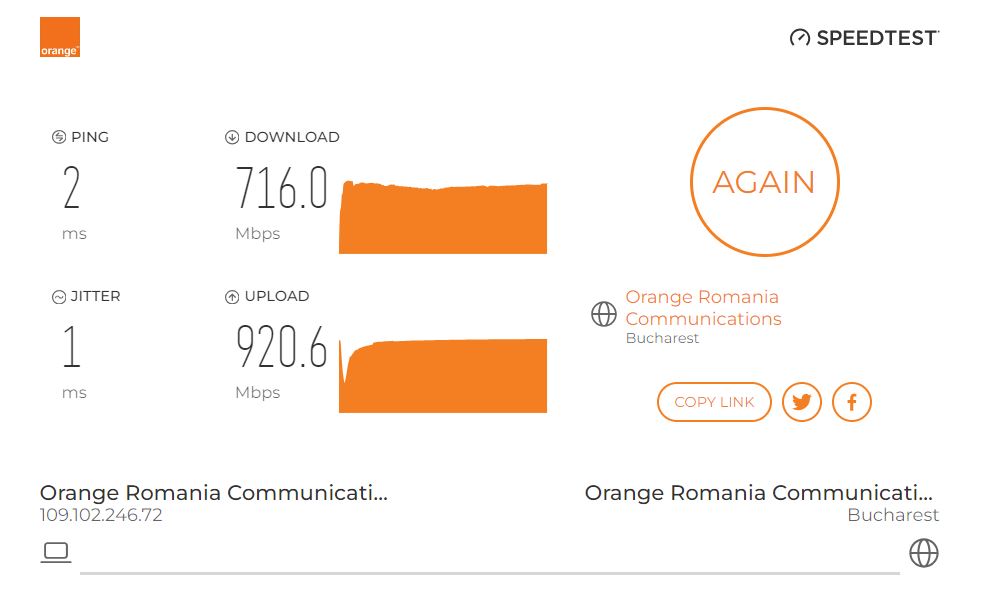Image resolution: width=1005 pixels, height=612 pixels.
Task: Click the 920.6 upload result value
Action: (281, 347)
